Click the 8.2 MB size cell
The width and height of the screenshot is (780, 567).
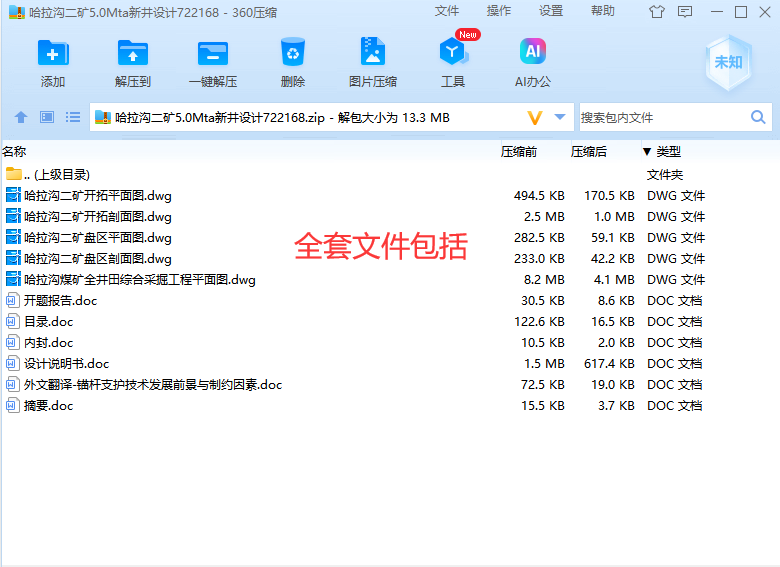click(544, 280)
